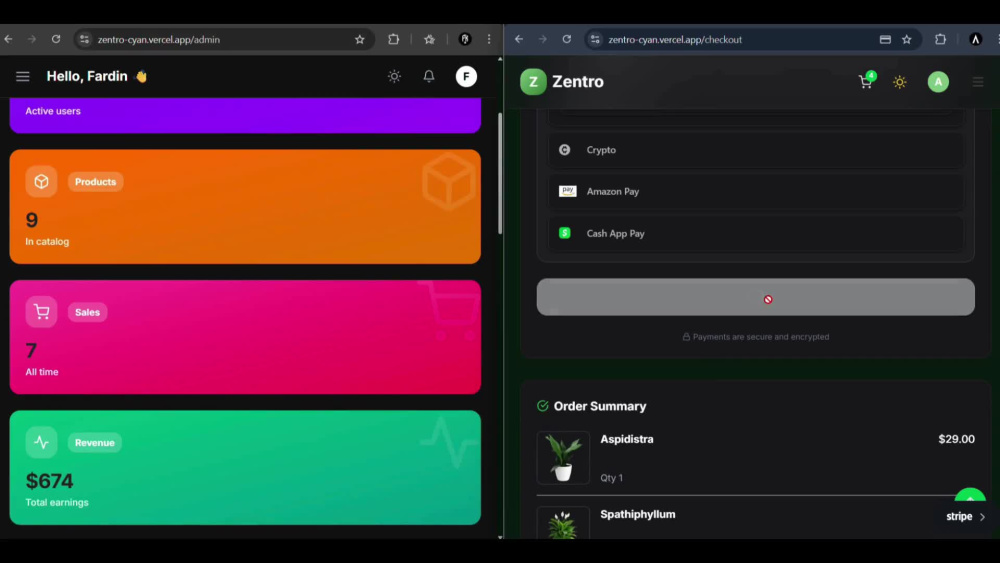Open the shopping cart with badge
This screenshot has width=1000, height=563.
pyautogui.click(x=867, y=80)
